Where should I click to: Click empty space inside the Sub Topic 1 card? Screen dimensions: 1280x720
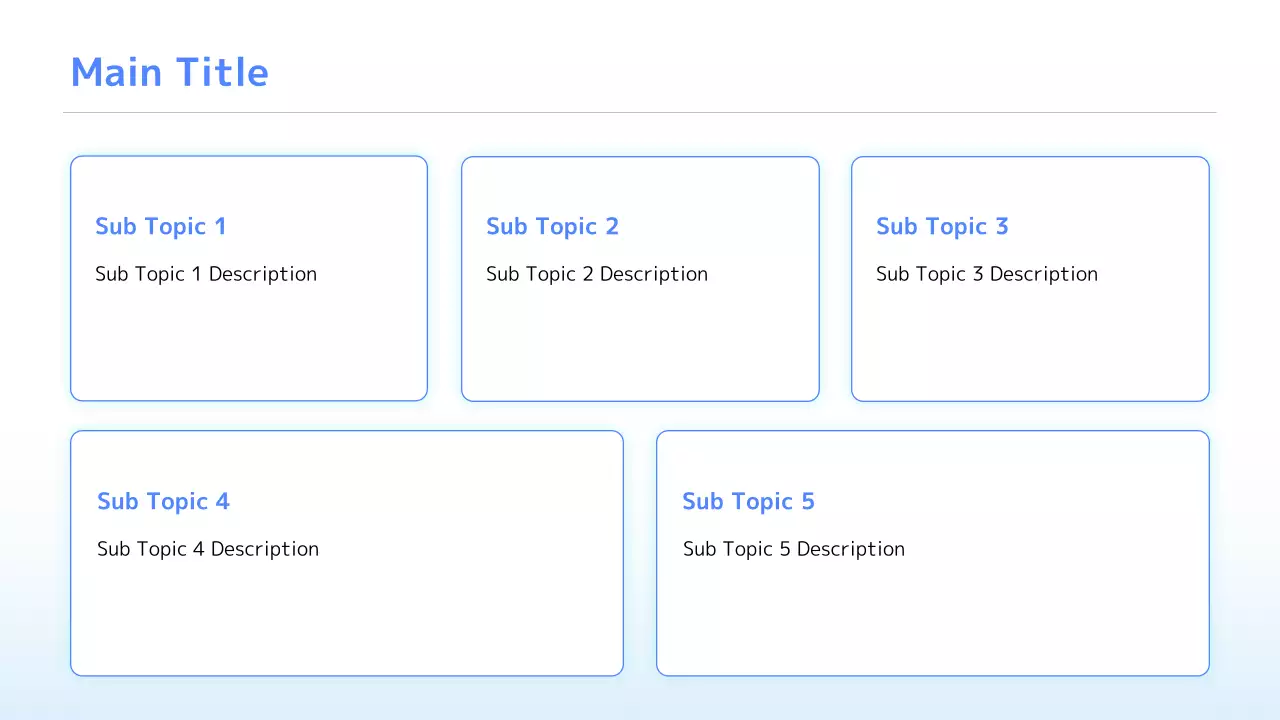pos(250,345)
